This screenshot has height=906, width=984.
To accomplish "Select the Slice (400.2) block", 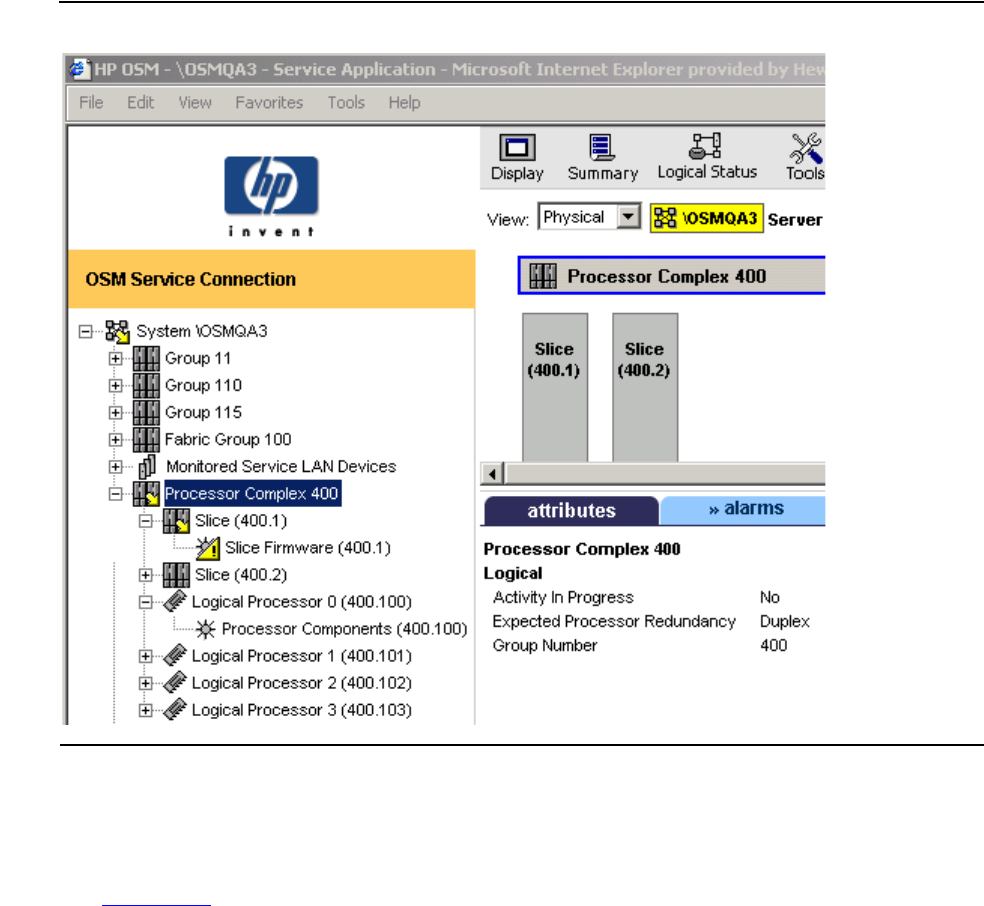I will pos(645,387).
